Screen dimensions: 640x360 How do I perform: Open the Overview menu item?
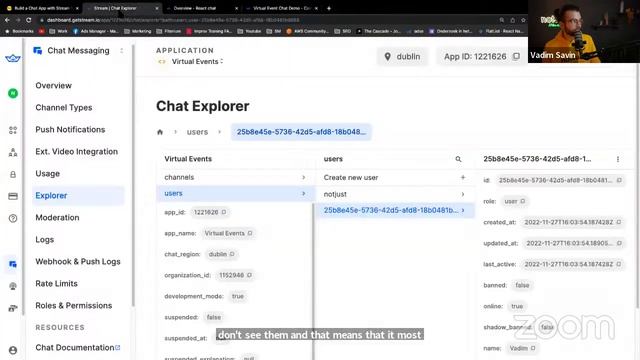coord(53,85)
